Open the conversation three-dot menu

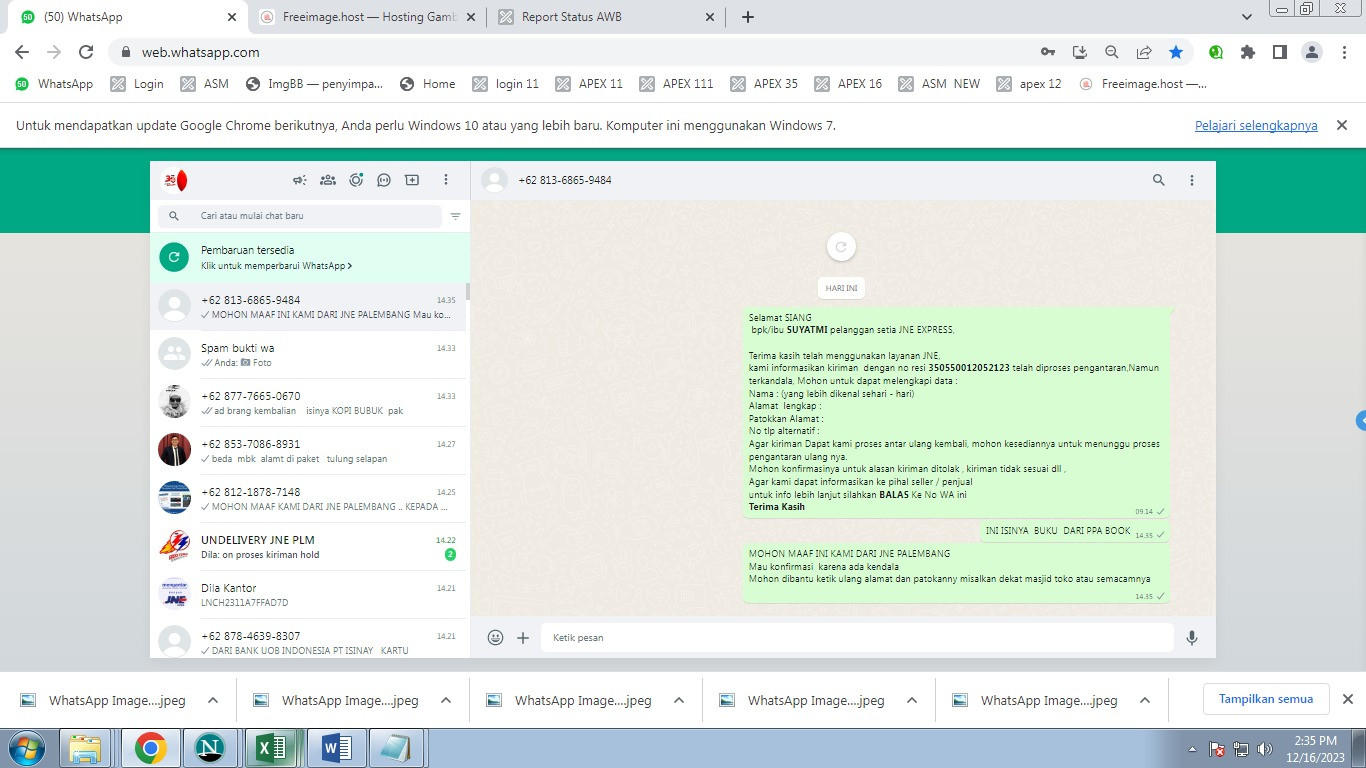pyautogui.click(x=1192, y=180)
